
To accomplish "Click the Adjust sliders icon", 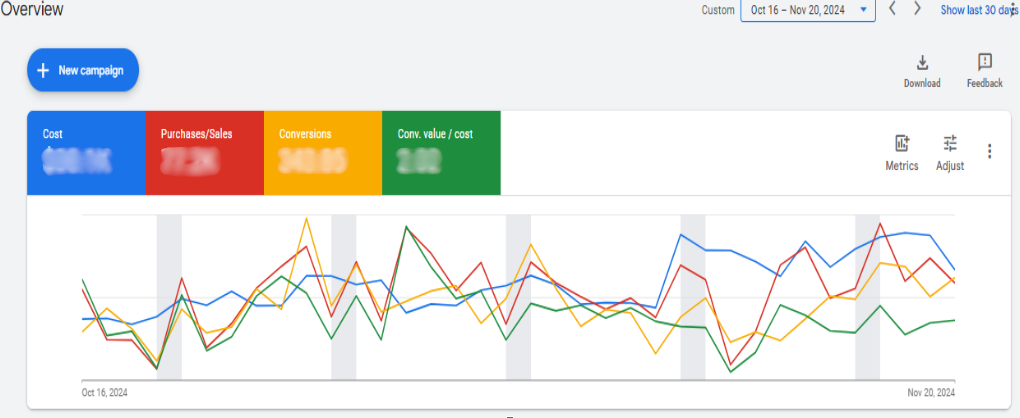I will [950, 144].
